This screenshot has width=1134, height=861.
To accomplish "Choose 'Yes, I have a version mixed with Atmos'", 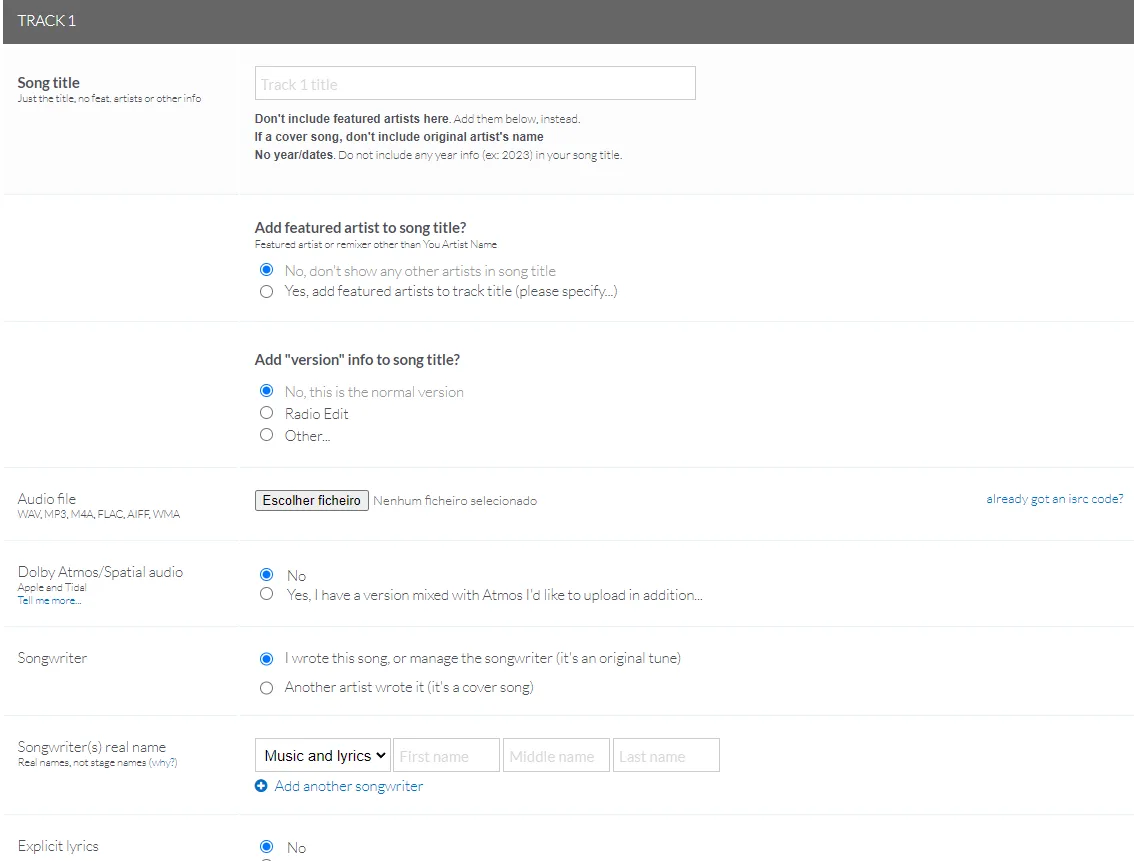I will tap(266, 594).
